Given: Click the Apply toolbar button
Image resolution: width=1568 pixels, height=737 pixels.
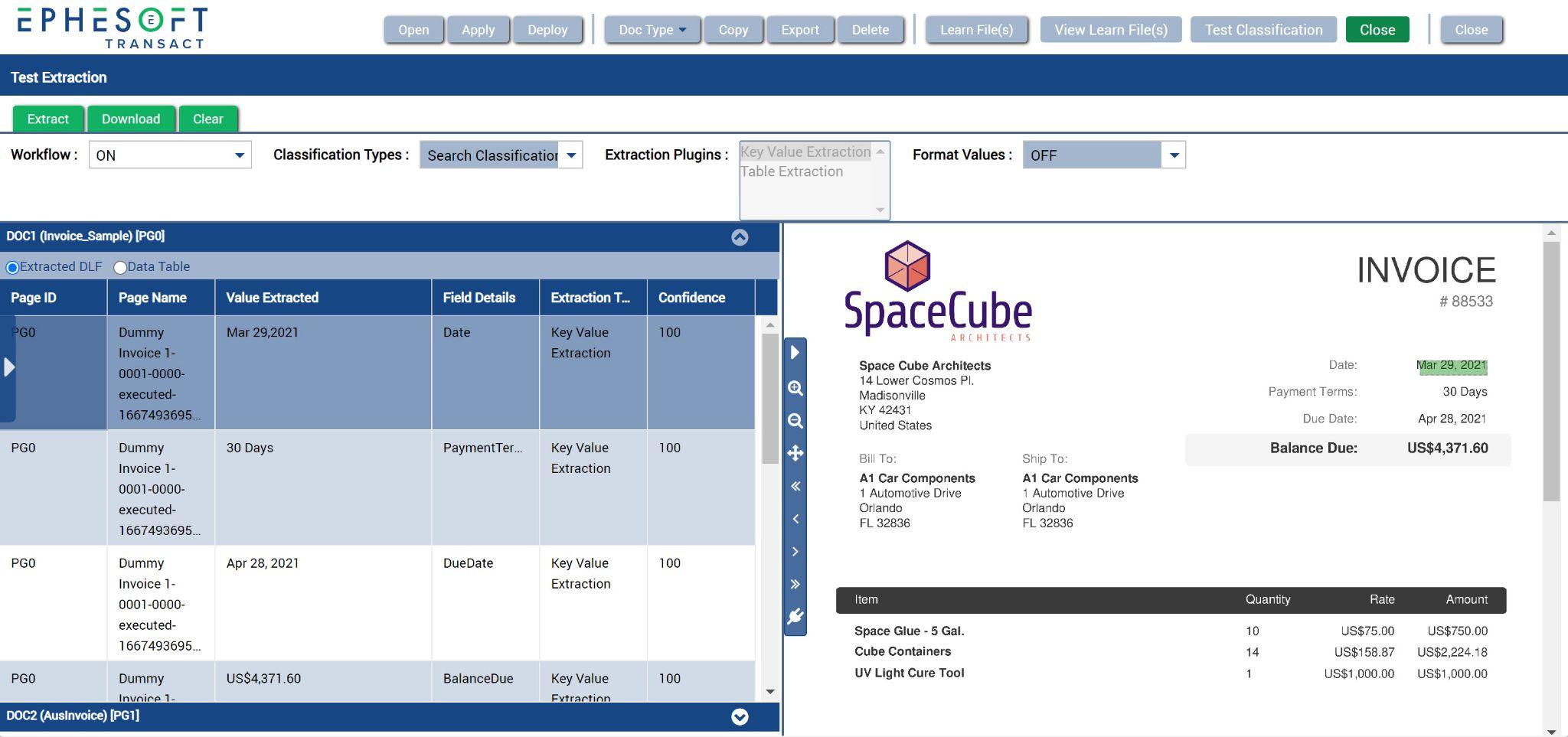Looking at the screenshot, I should (x=479, y=30).
